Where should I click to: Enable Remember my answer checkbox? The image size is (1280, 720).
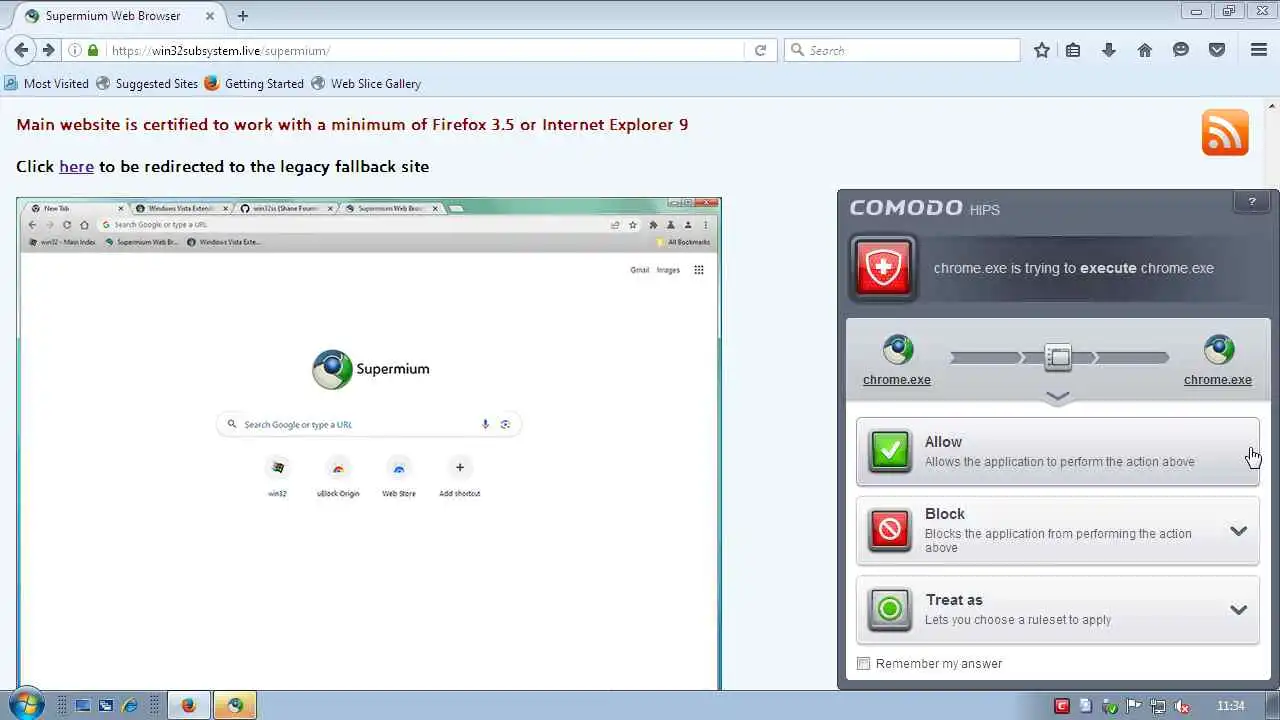[864, 664]
